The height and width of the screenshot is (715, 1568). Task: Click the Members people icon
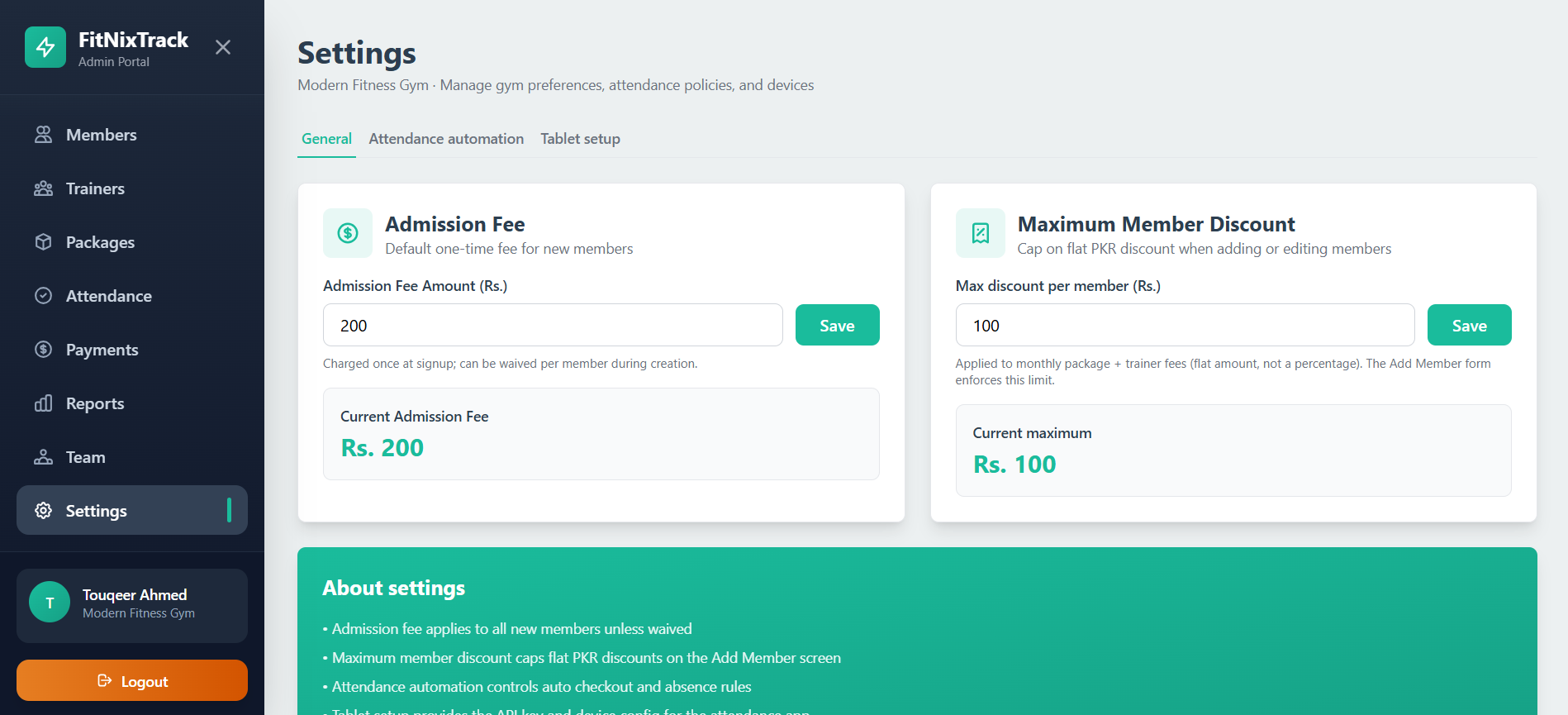44,135
